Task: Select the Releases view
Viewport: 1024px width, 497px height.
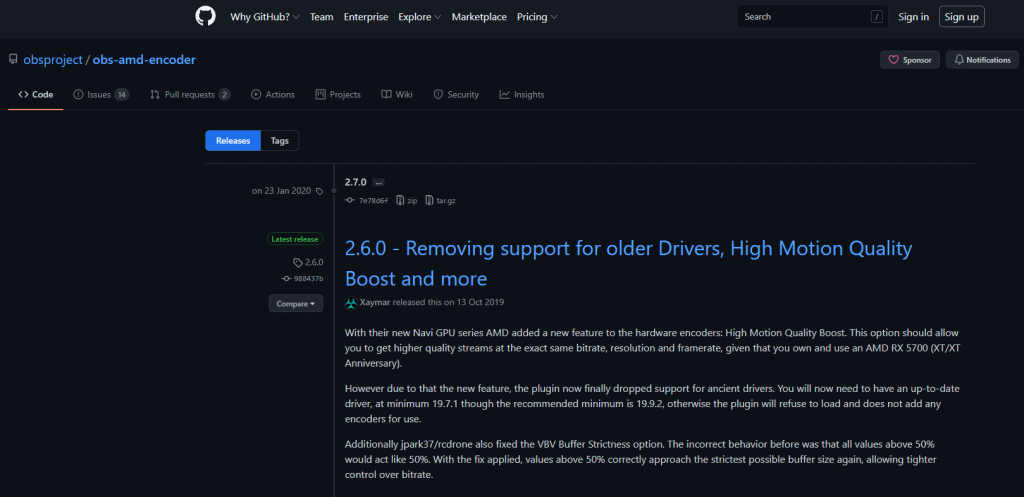Action: pyautogui.click(x=233, y=140)
